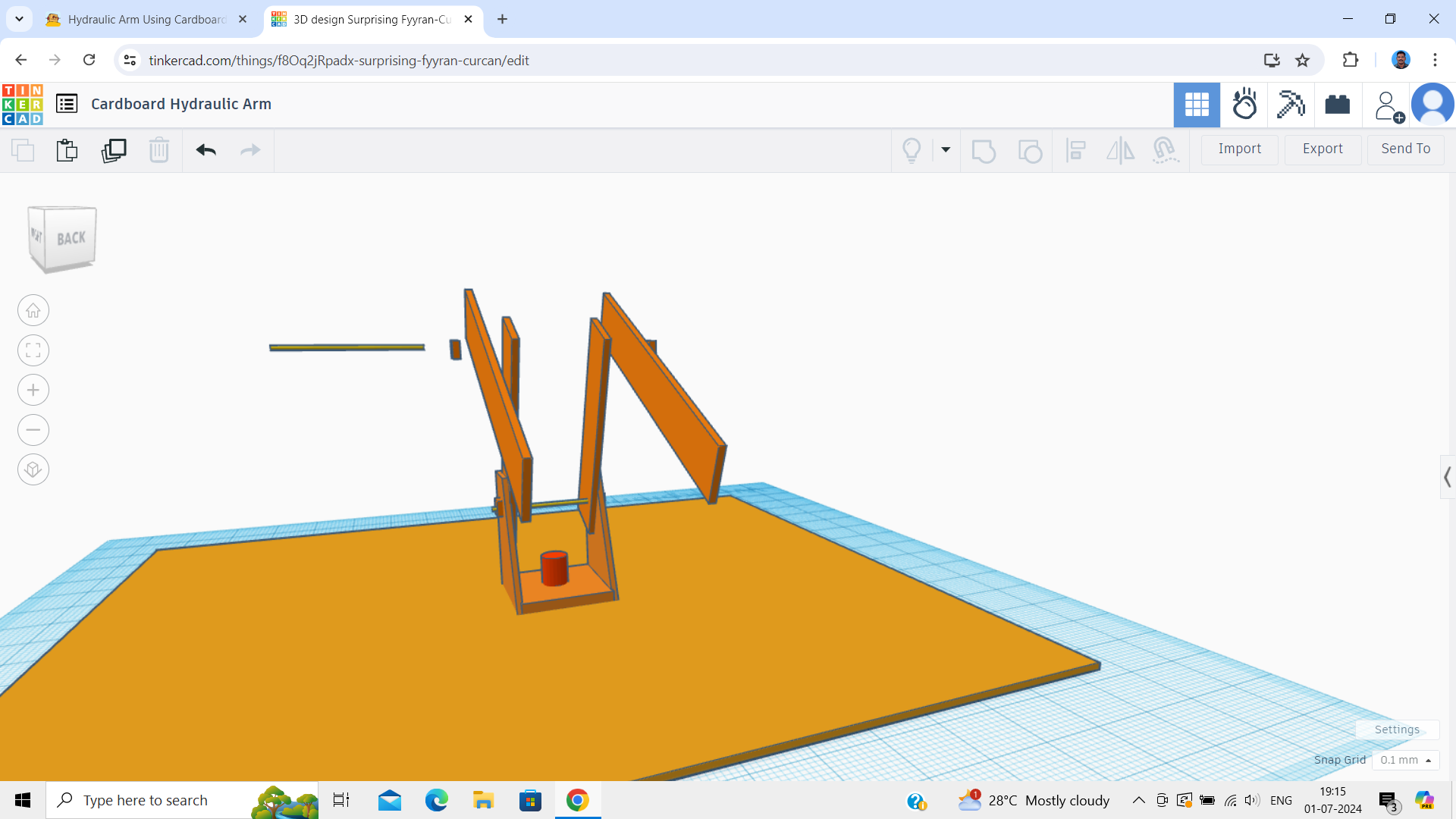The image size is (1456, 819).
Task: Toggle perspective/orthographic view cube icon
Action: click(x=33, y=469)
